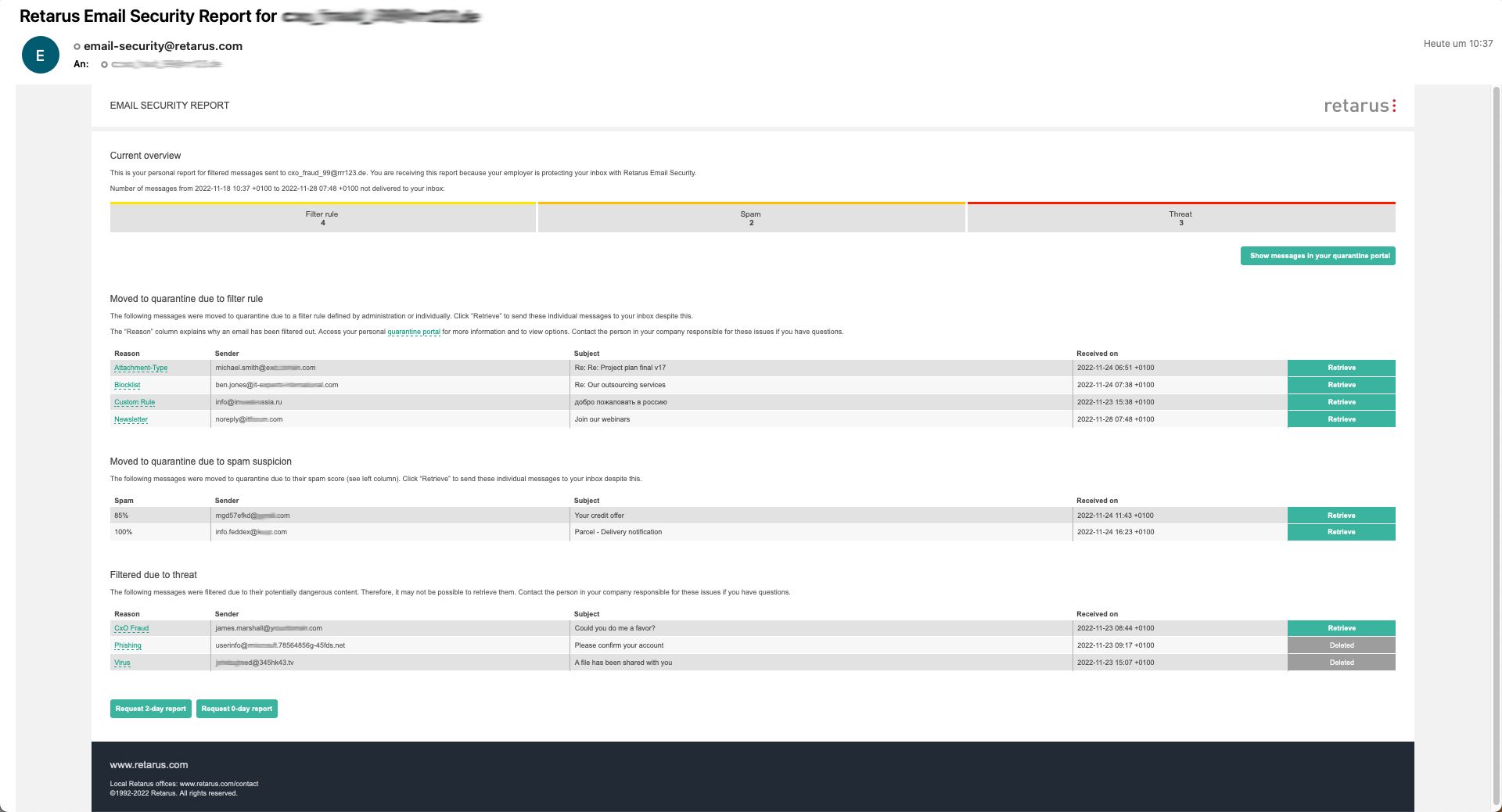Open the Phishing reason link
The image size is (1502, 812).
click(x=128, y=645)
